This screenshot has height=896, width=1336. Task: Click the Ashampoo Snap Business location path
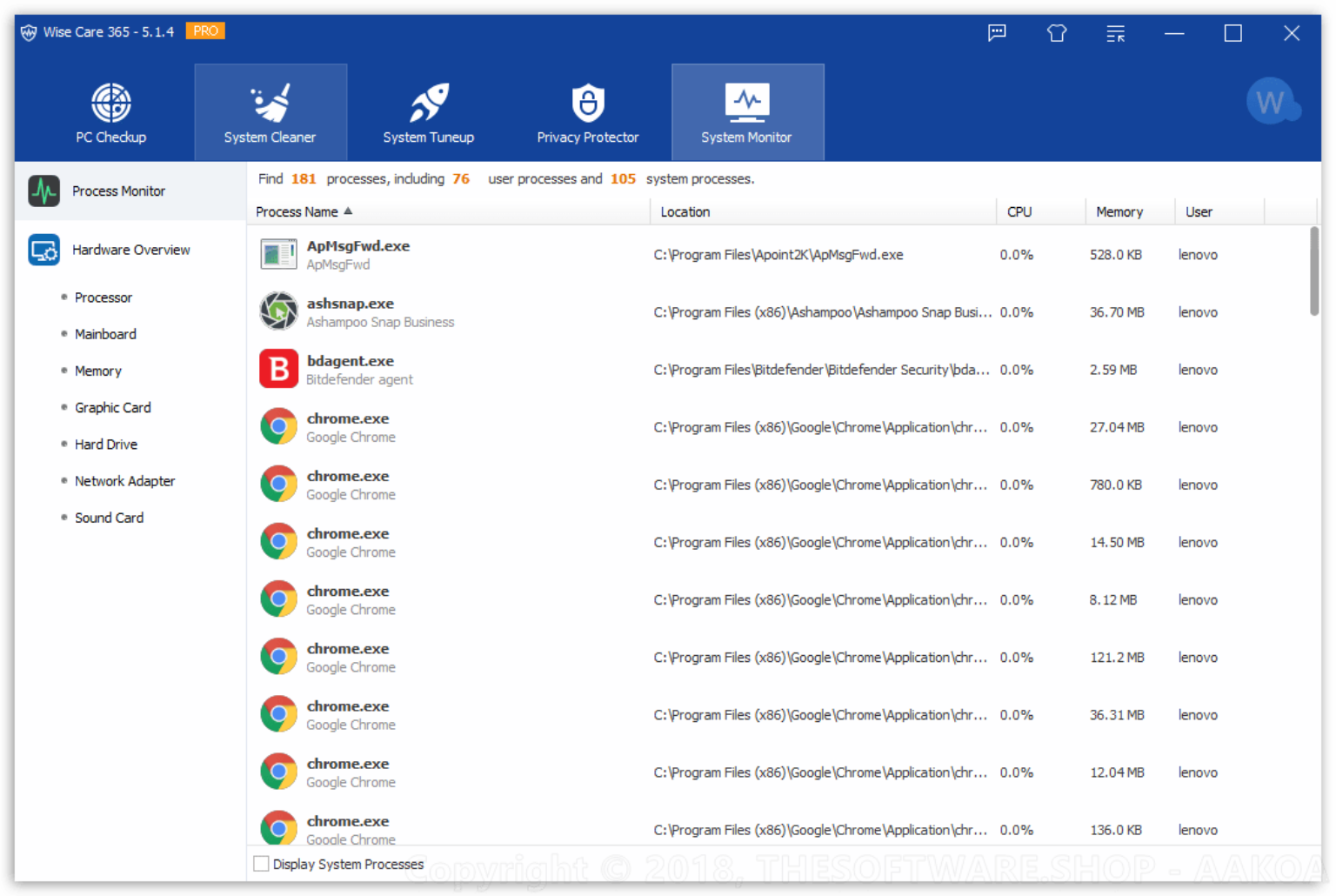823,312
